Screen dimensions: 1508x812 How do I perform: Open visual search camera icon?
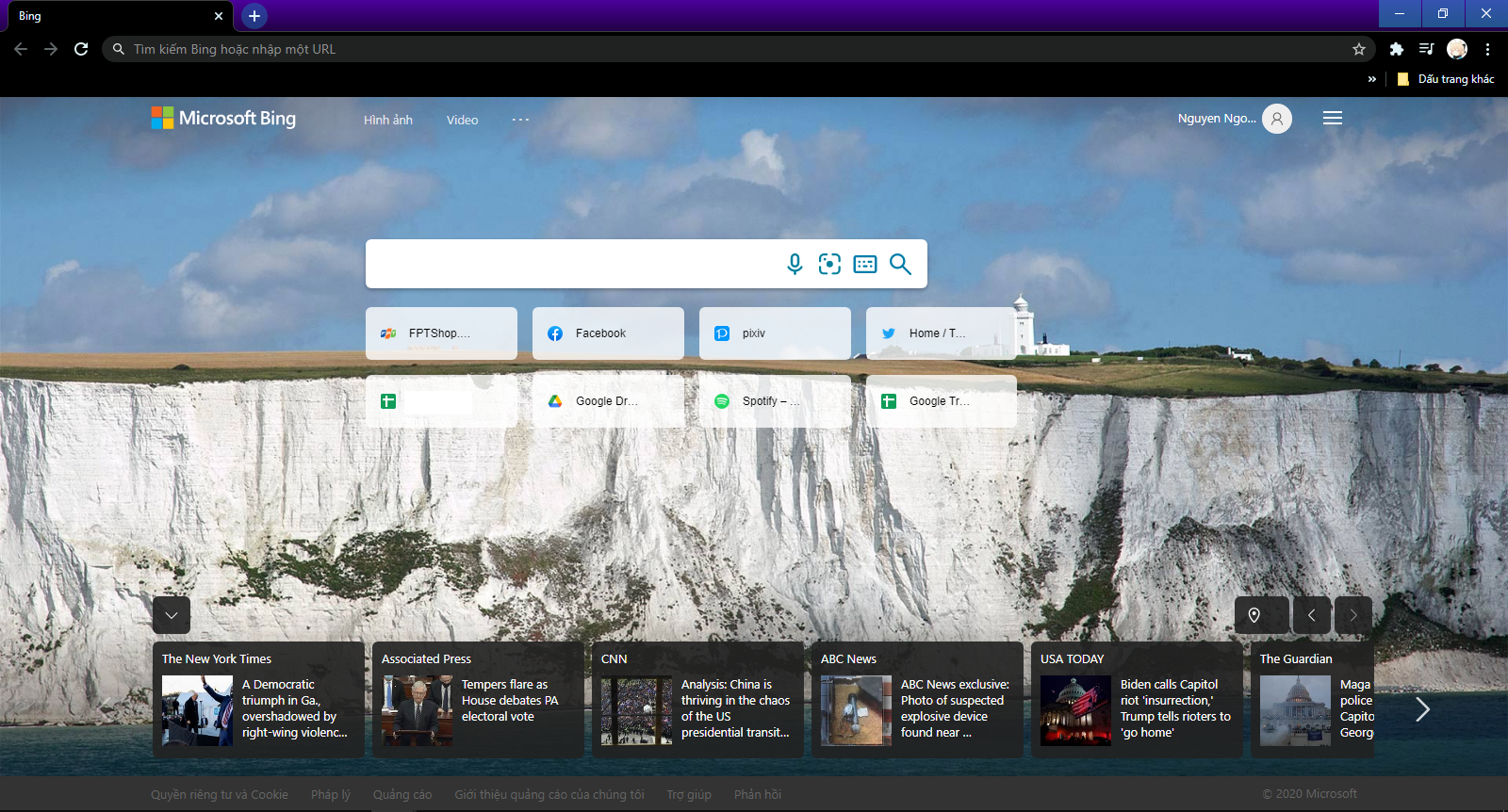829,264
